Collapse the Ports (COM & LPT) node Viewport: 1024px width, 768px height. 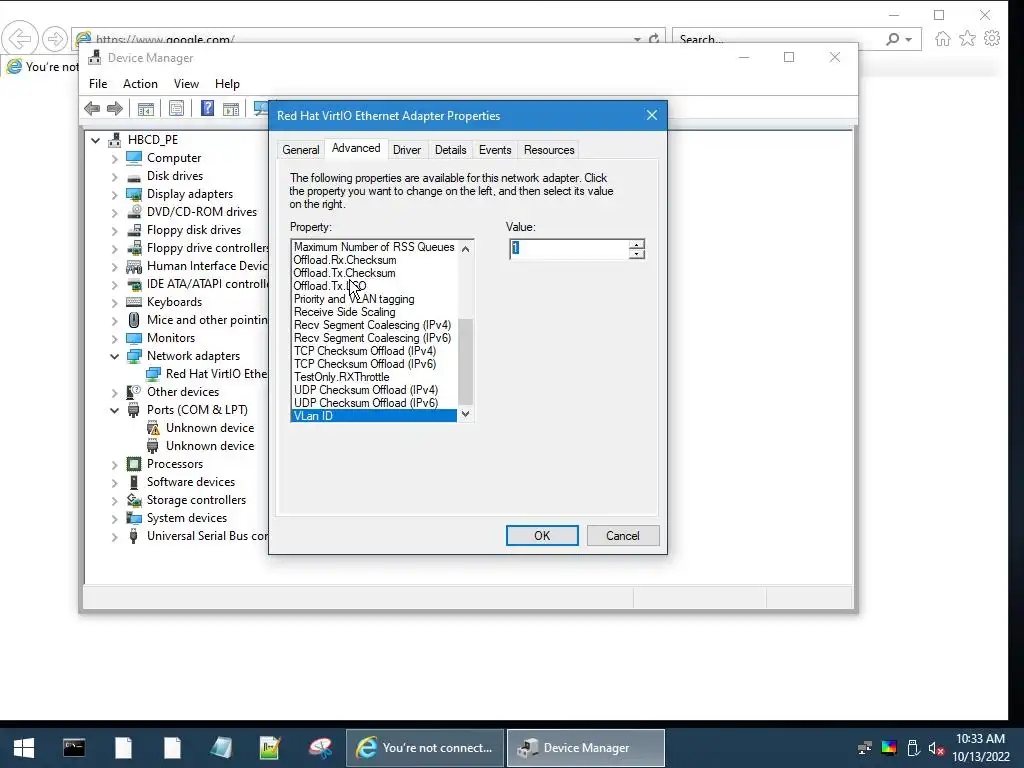115,410
